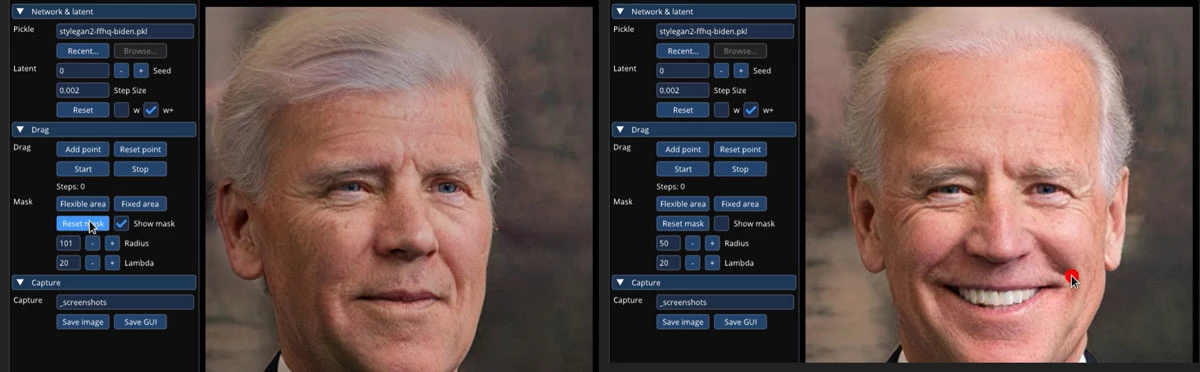This screenshot has width=1200, height=372.
Task: Decrease Radius with minus in left panel
Action: point(92,243)
